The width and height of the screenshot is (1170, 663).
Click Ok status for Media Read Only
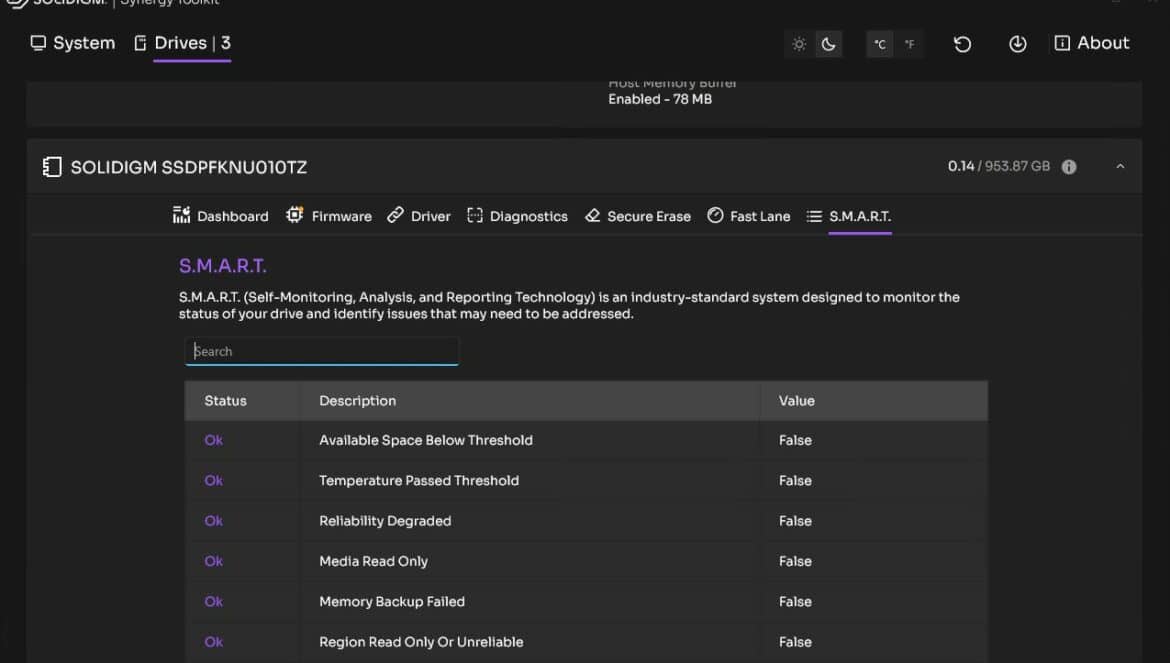[x=213, y=562]
